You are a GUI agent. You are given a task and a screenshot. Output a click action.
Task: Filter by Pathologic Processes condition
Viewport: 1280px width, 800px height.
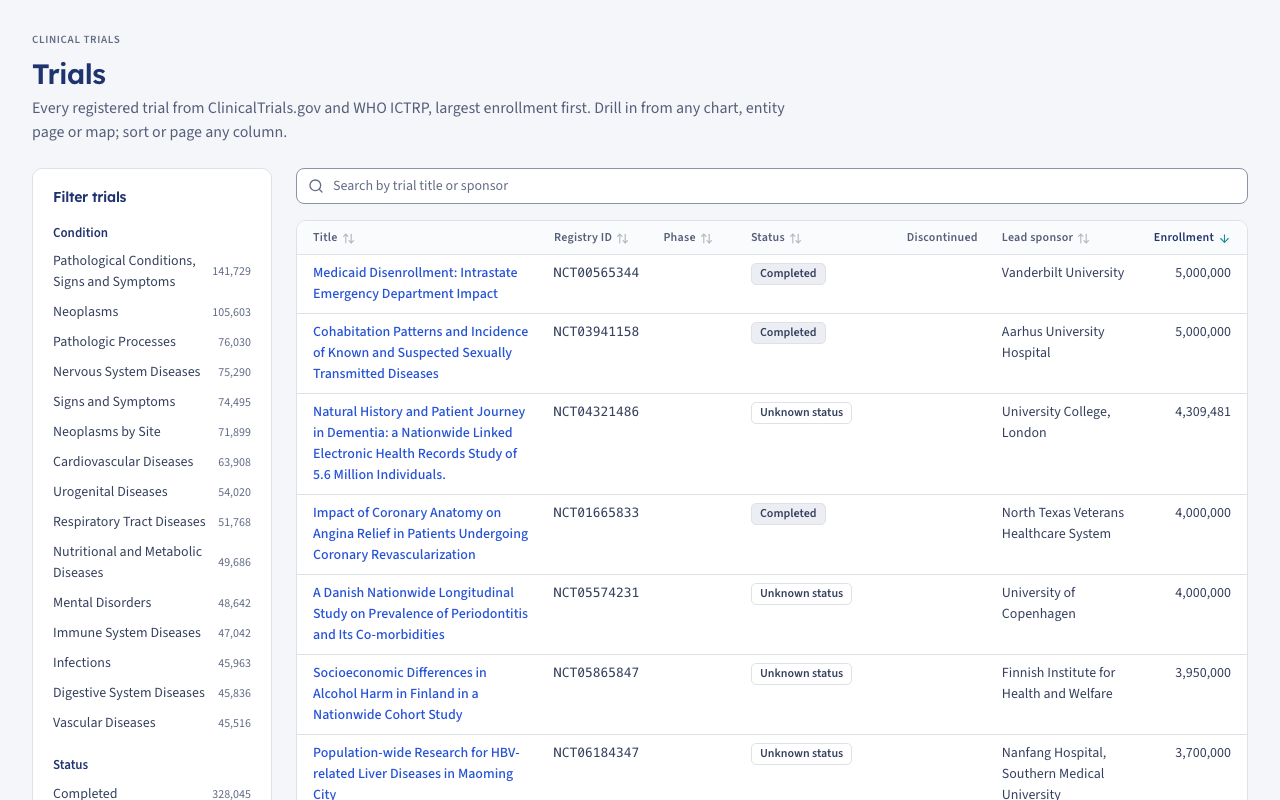click(152, 342)
